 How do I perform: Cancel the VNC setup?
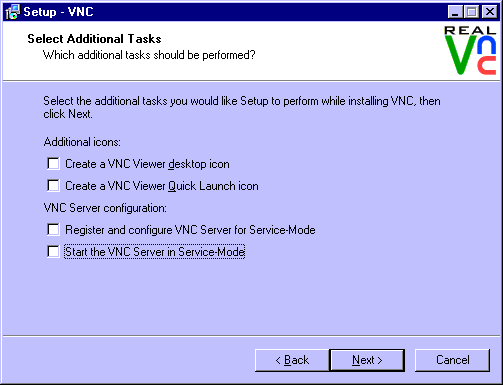tap(452, 360)
